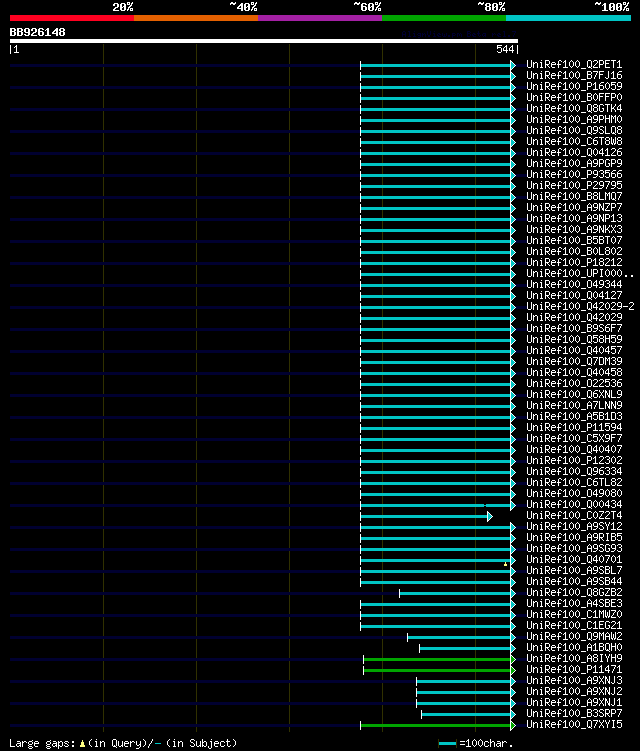Open hit UniRef100_C5X9F7
Screen dimensions: 640x751
[x=574, y=439]
